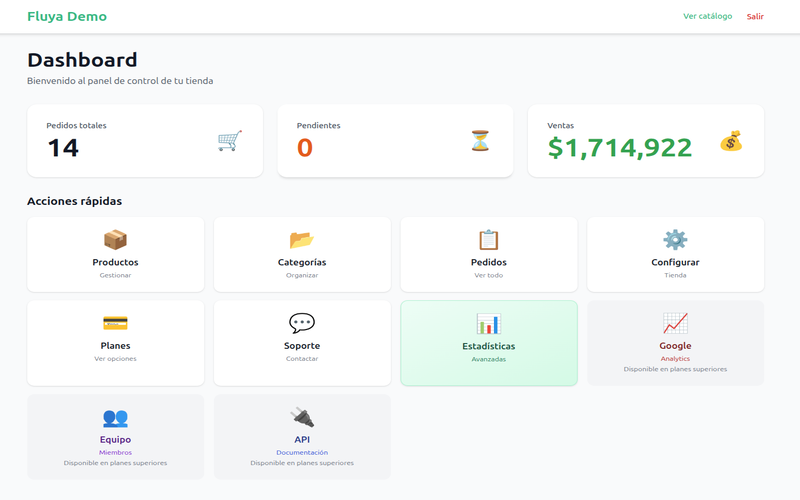Click the API plug icon
The width and height of the screenshot is (800, 500).
pos(302,417)
